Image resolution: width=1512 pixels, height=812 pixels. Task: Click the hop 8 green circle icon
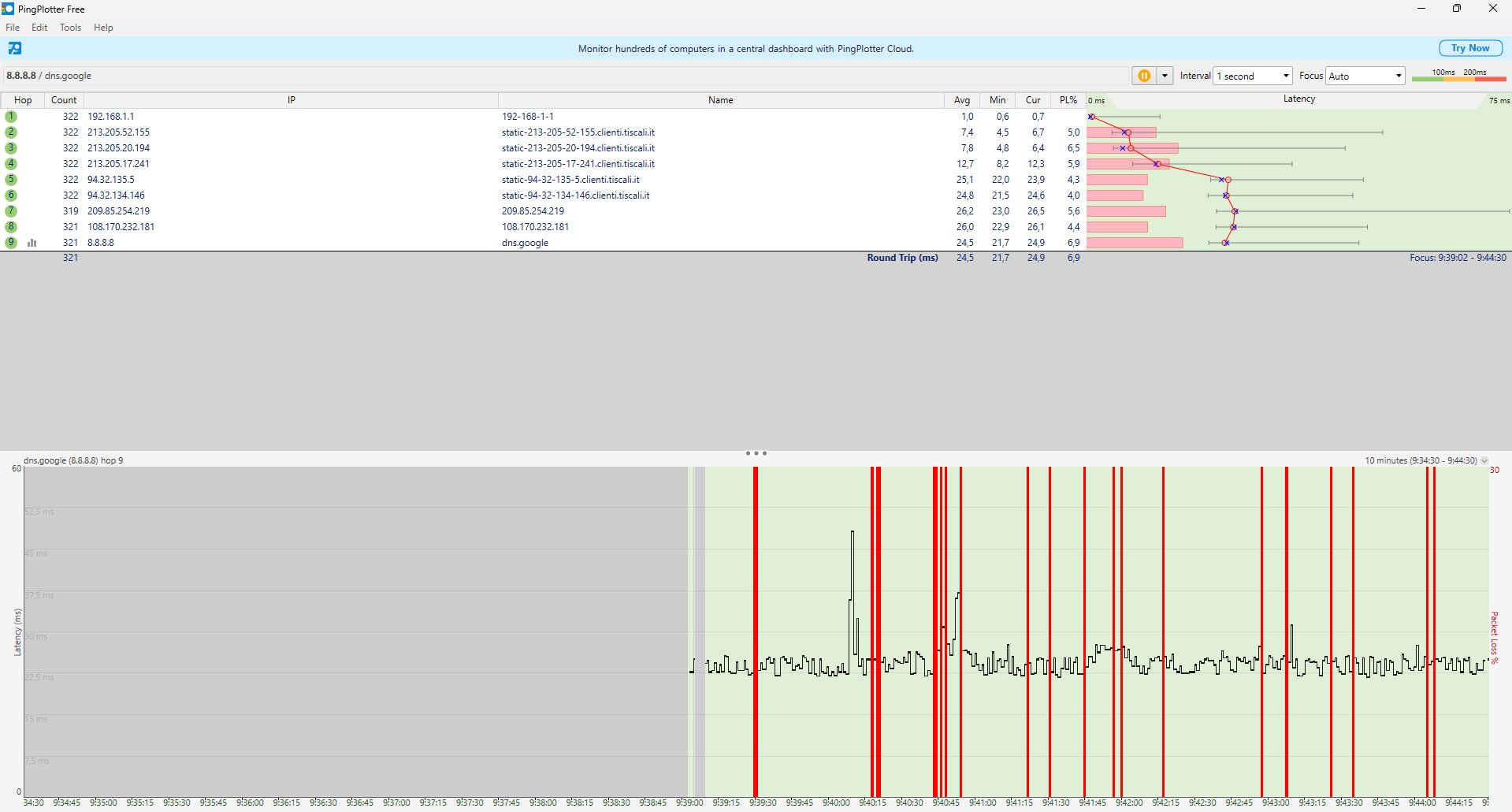11,227
